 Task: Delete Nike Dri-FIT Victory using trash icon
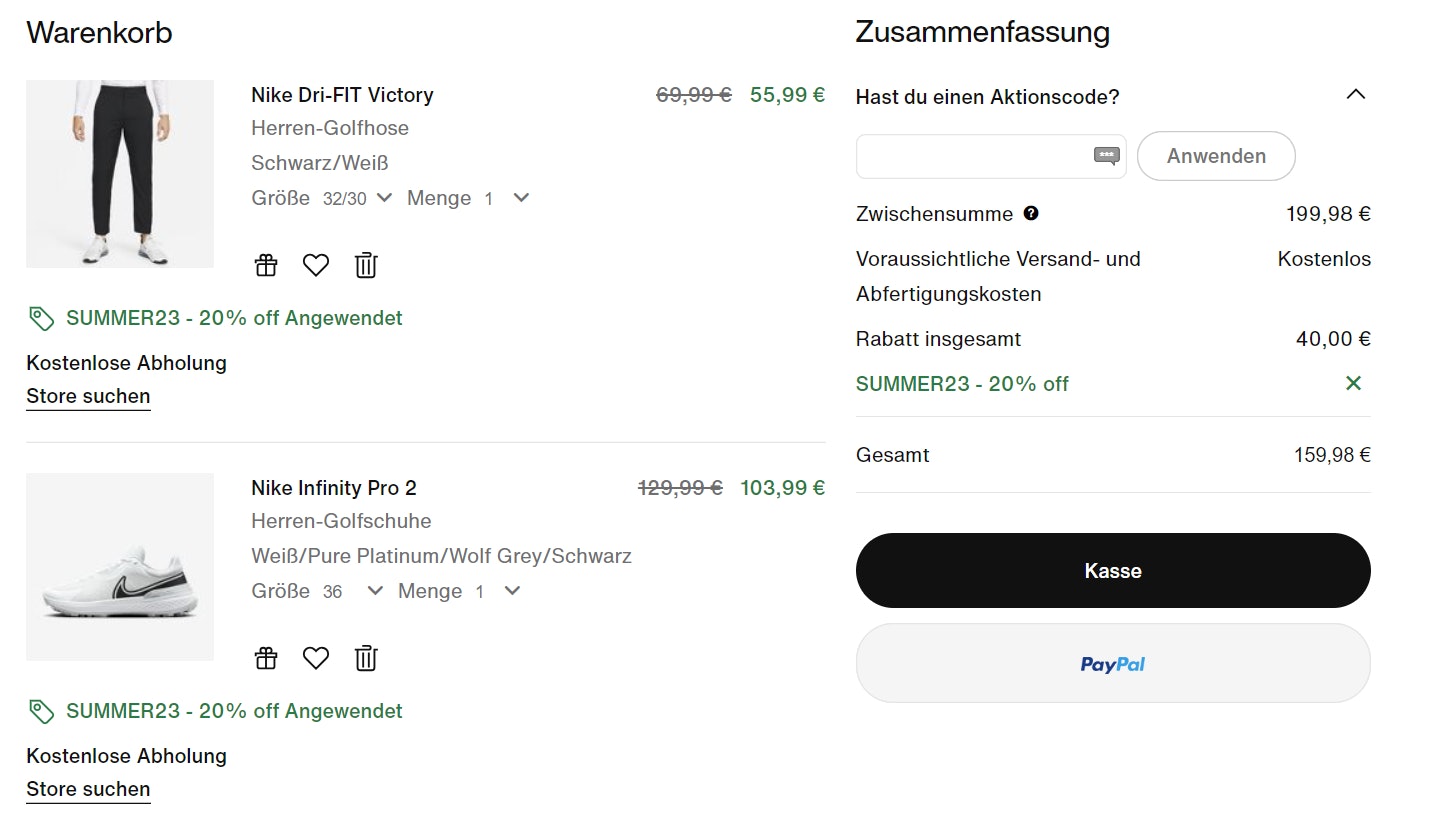[366, 264]
